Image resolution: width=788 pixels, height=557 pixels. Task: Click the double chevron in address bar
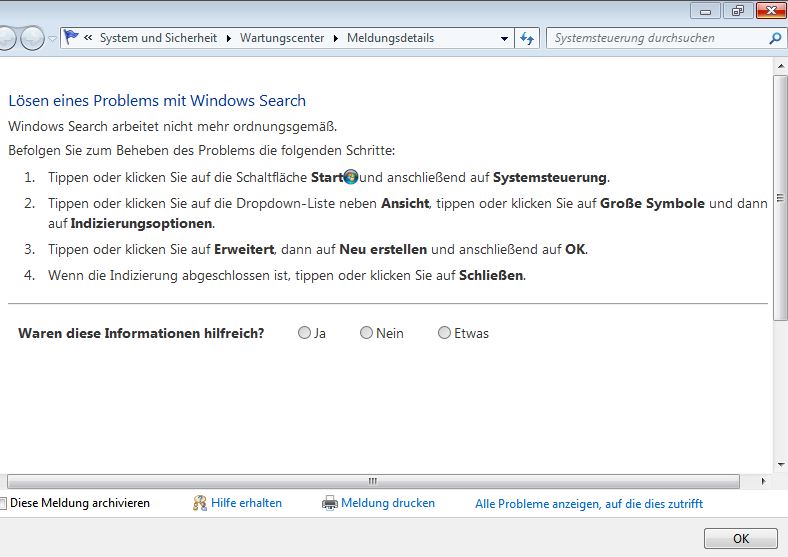click(x=88, y=38)
